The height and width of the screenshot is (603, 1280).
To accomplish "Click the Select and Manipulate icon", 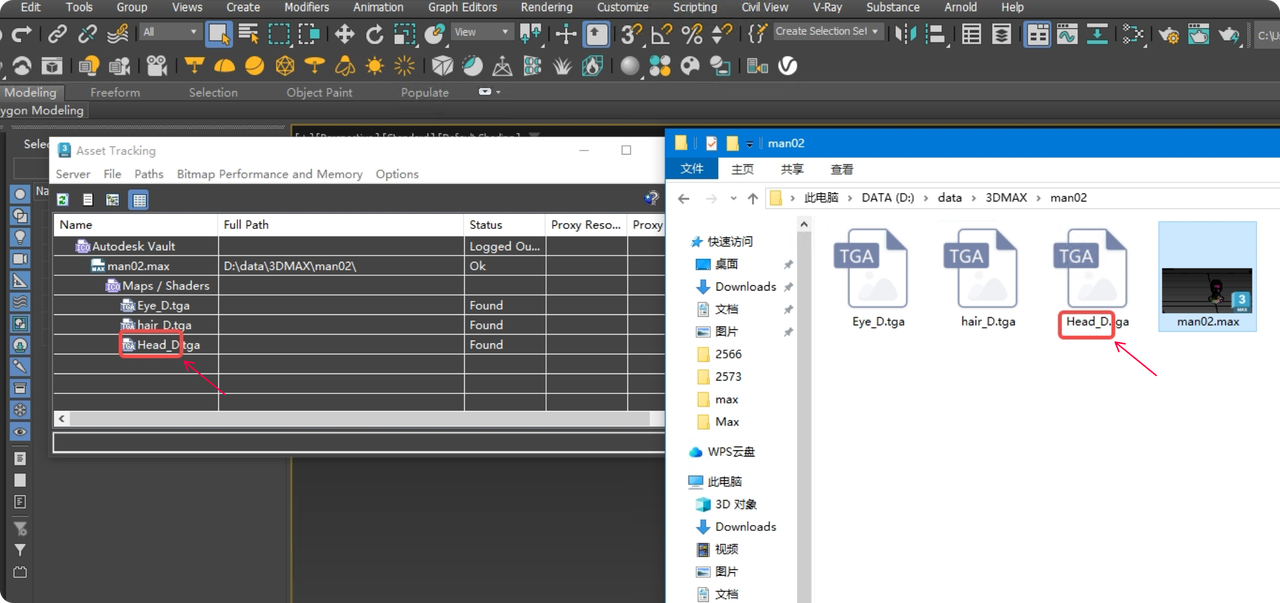I will [x=566, y=34].
